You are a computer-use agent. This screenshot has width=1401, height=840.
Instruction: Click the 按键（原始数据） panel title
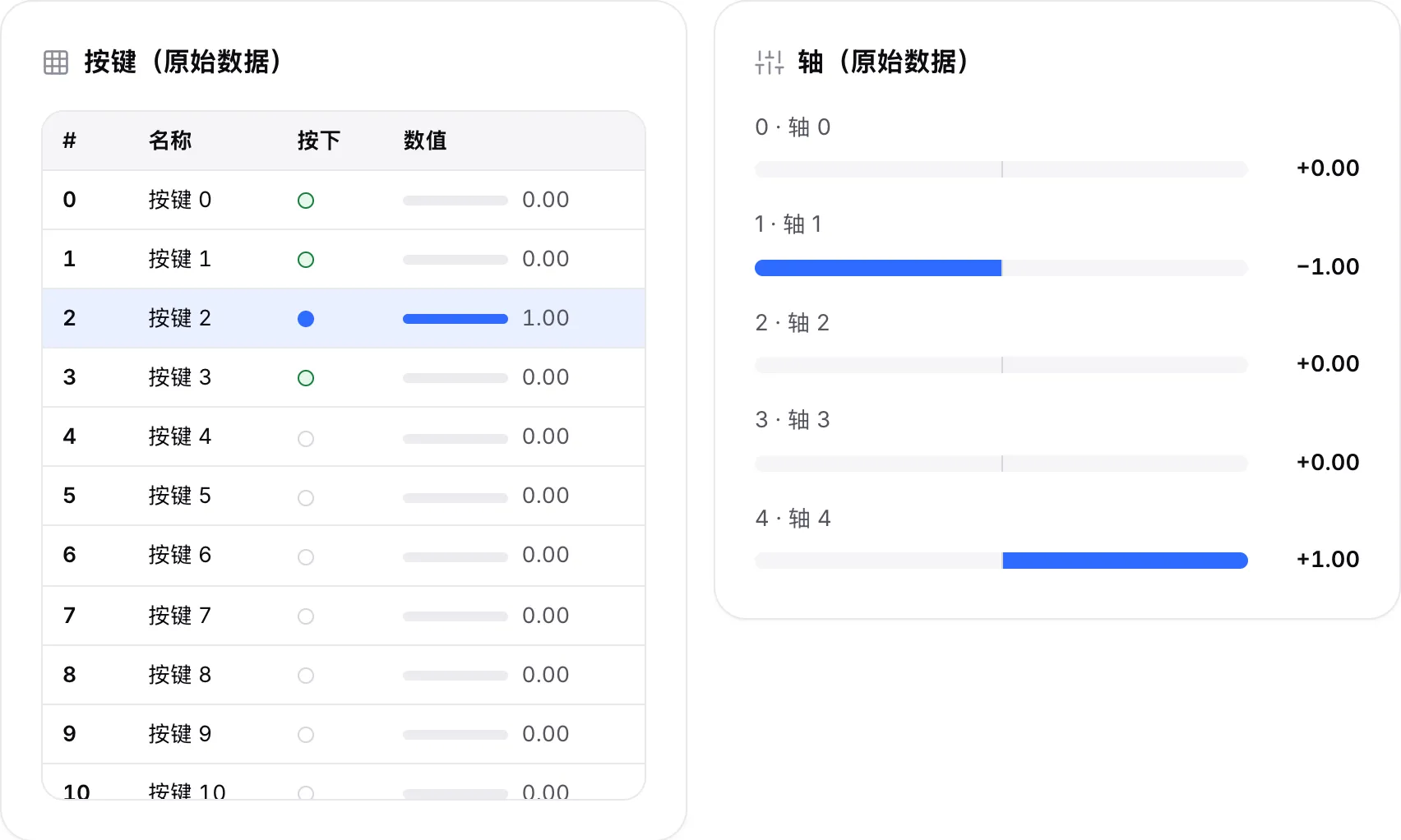(183, 62)
